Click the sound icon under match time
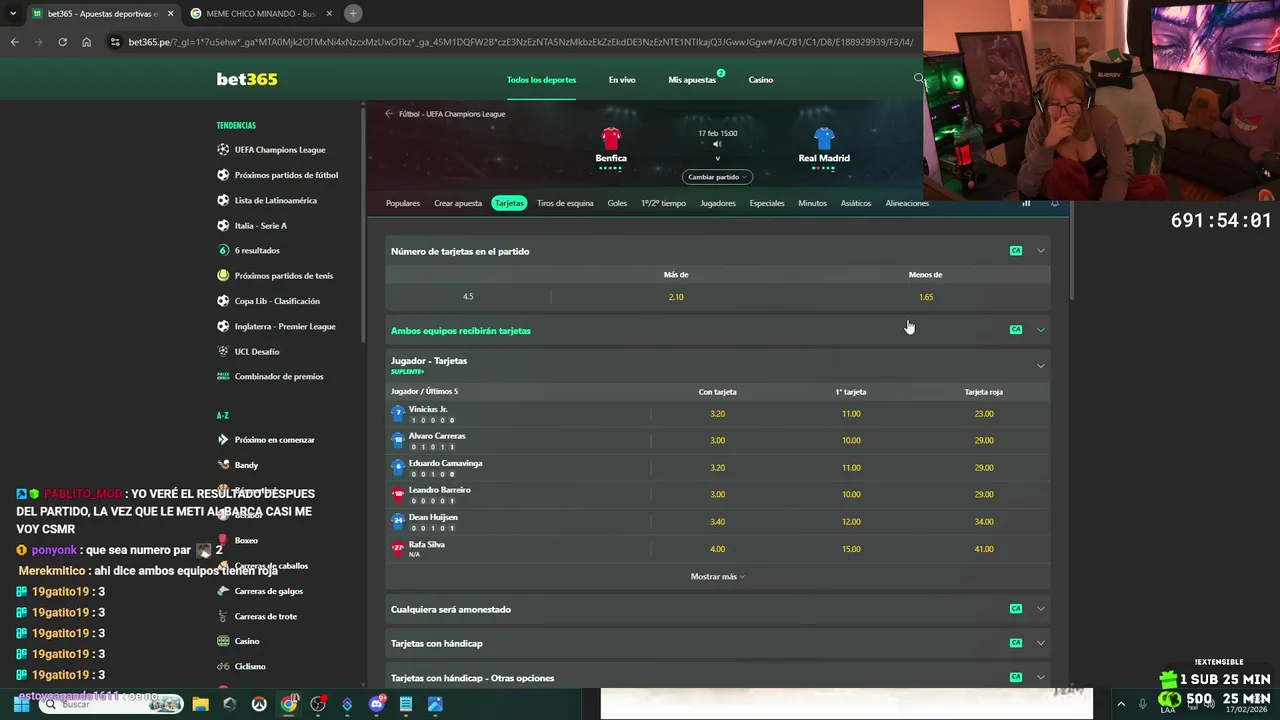The width and height of the screenshot is (1280, 720). pyautogui.click(x=717, y=145)
